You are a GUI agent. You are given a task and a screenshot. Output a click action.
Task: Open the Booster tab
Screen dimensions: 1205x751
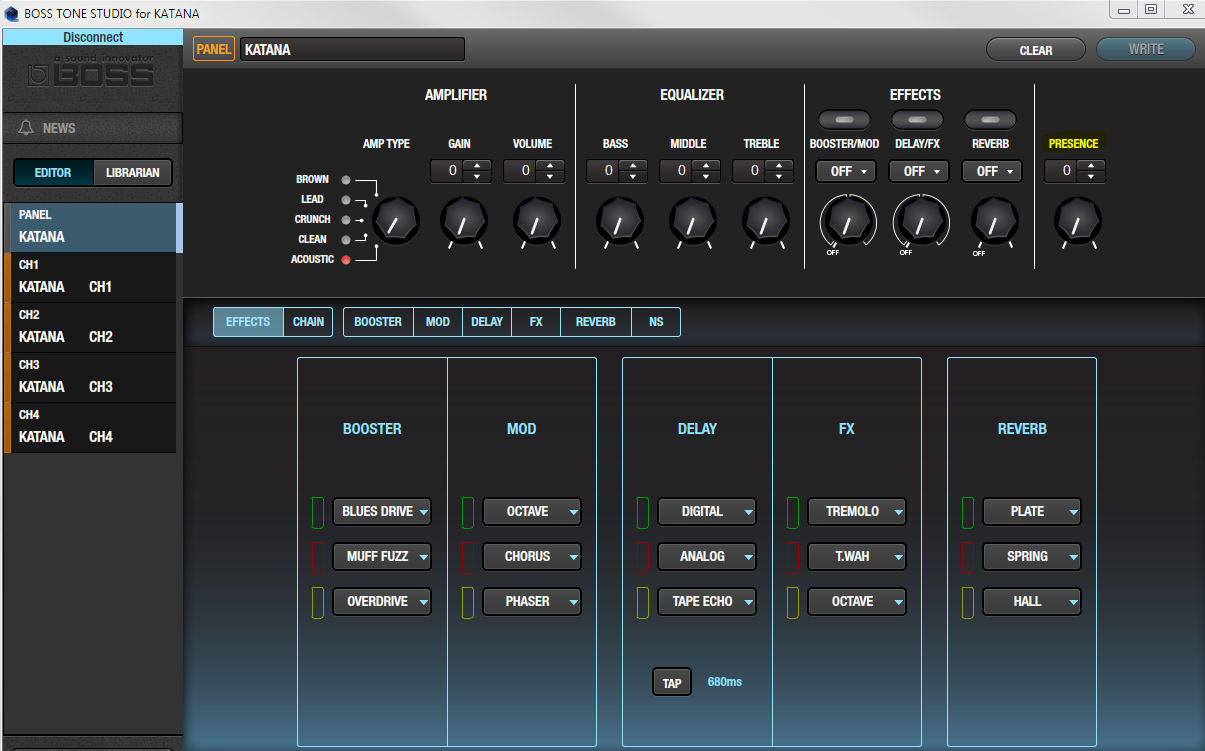point(378,322)
